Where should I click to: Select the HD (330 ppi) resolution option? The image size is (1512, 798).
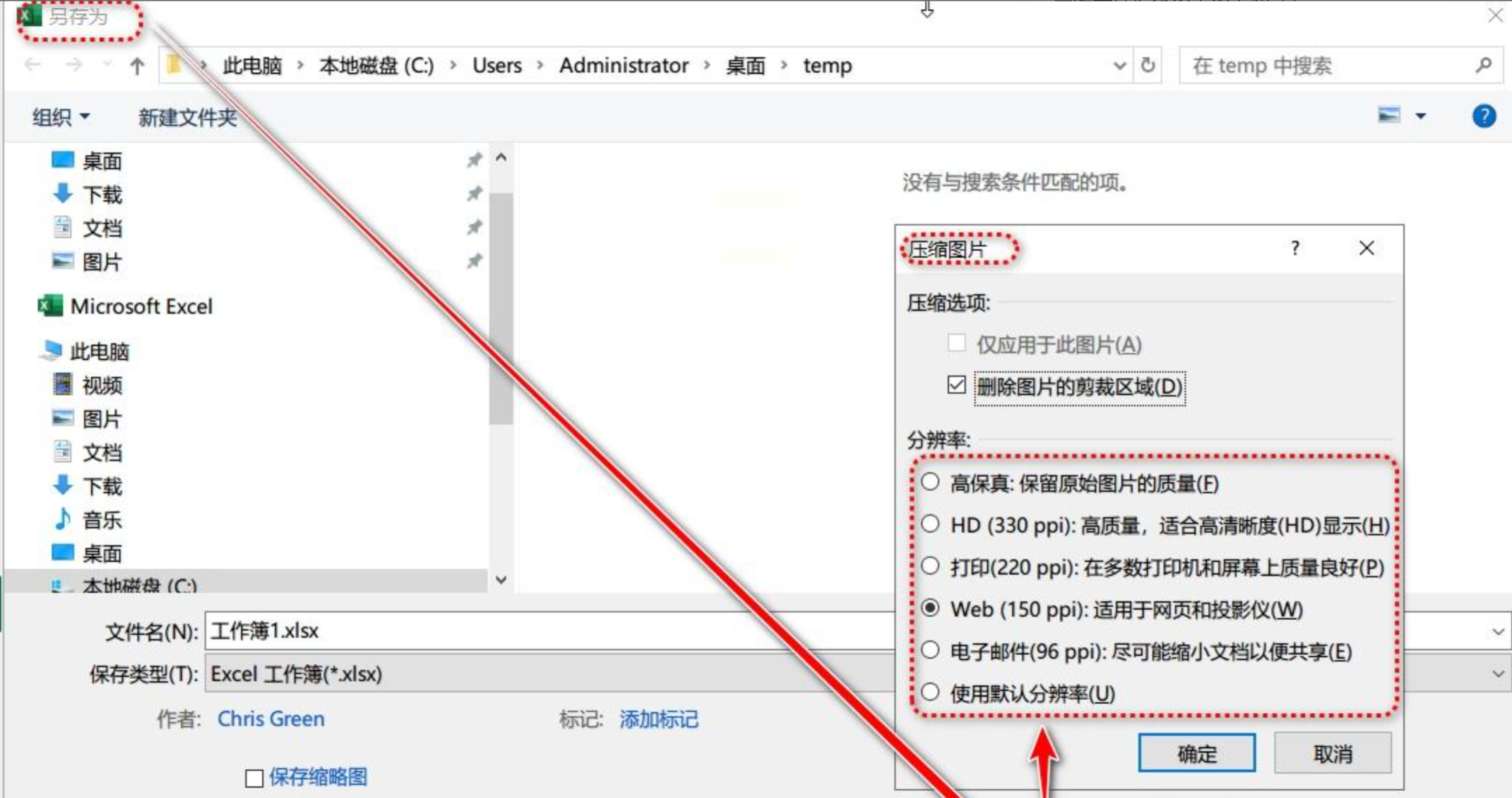tap(931, 524)
